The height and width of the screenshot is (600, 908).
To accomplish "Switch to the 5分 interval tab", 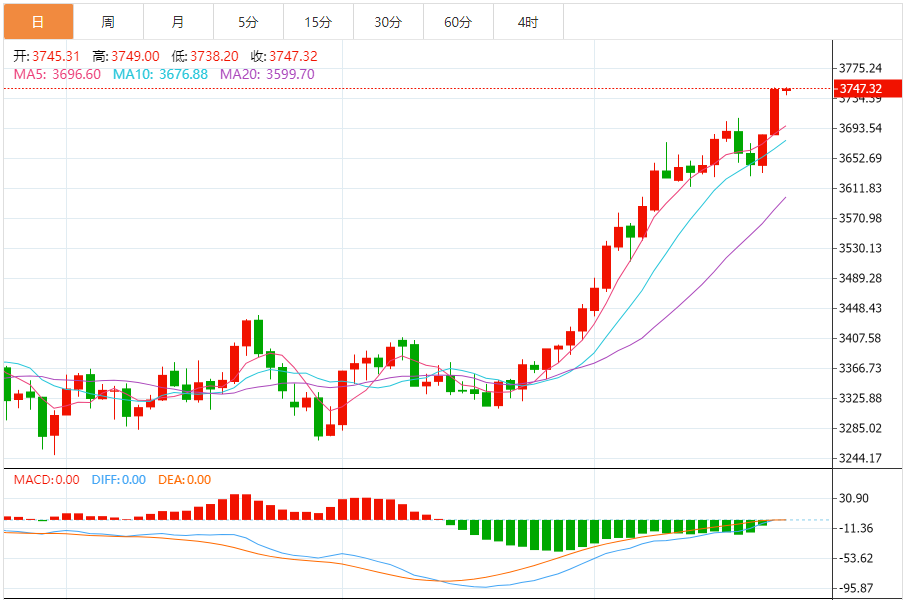I will pyautogui.click(x=248, y=21).
